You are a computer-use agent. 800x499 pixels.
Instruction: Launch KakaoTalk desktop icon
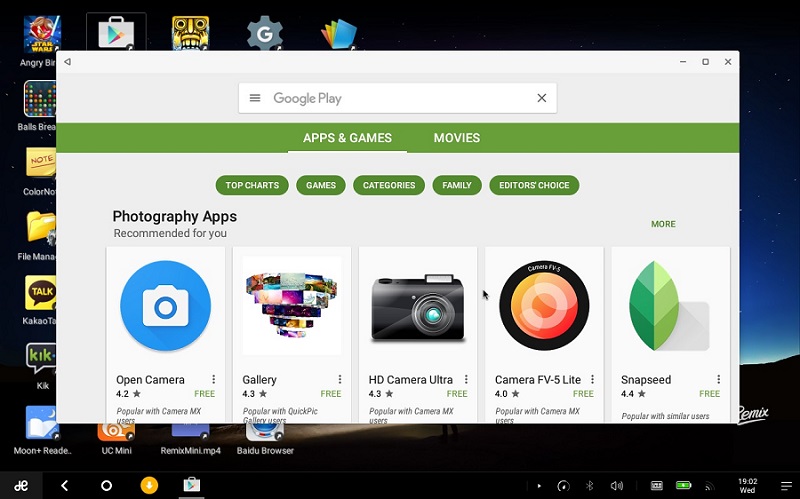pyautogui.click(x=41, y=292)
